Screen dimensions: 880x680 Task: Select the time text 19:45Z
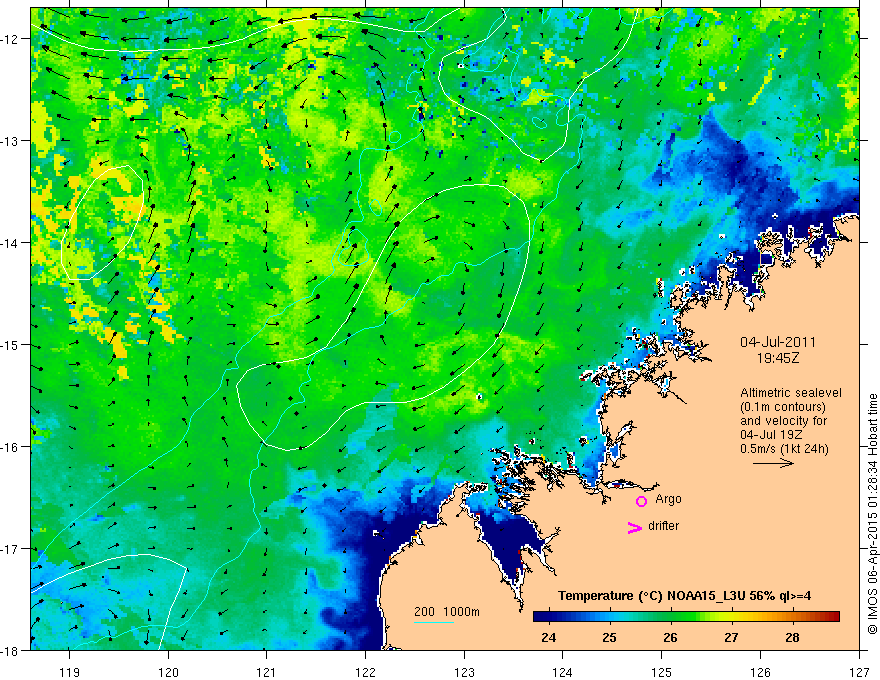click(x=778, y=358)
